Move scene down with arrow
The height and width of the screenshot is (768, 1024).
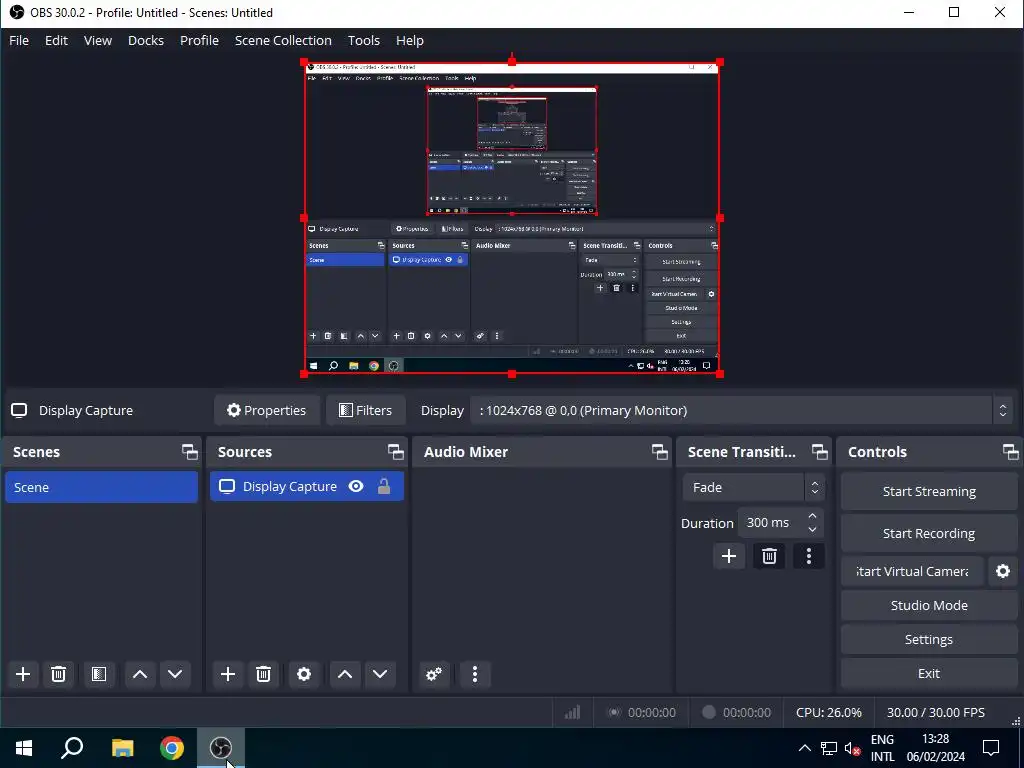pyautogui.click(x=175, y=674)
